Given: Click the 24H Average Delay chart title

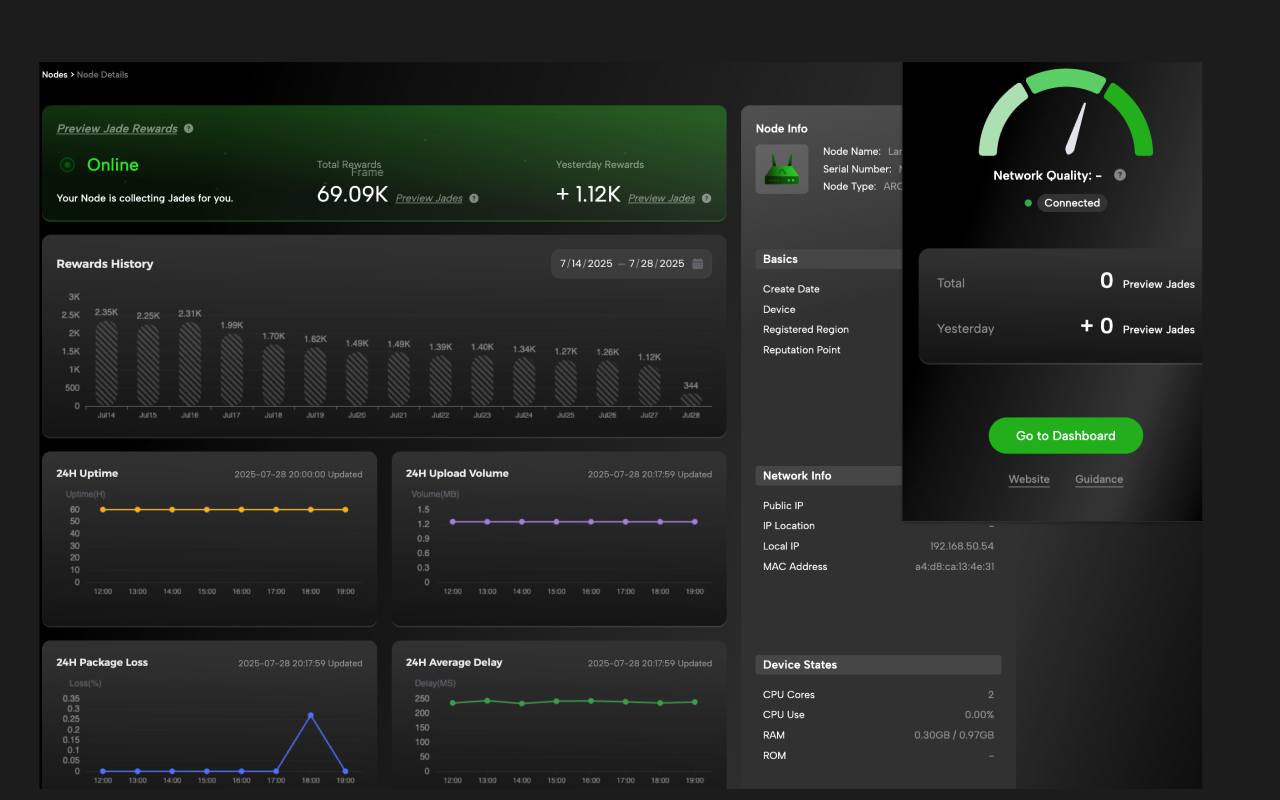Looking at the screenshot, I should tap(454, 663).
